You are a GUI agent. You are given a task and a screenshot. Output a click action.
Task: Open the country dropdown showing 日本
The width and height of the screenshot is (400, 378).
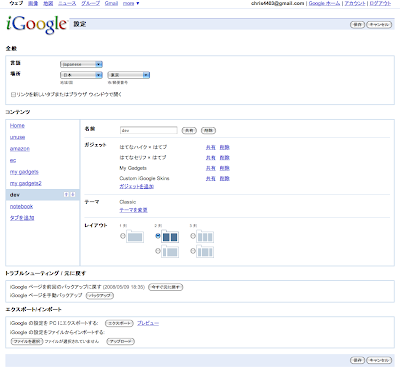[x=81, y=75]
